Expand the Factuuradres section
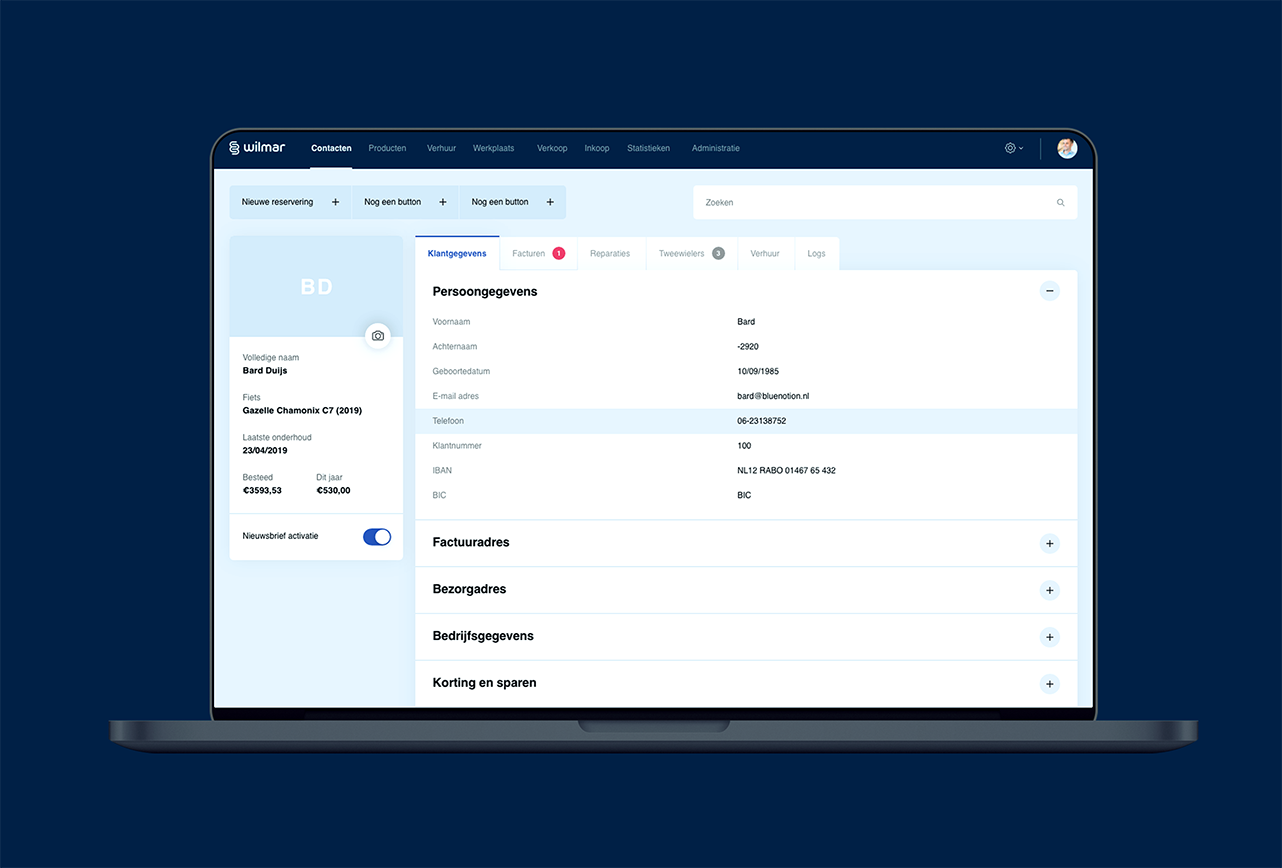The height and width of the screenshot is (868, 1282). pyautogui.click(x=1050, y=544)
